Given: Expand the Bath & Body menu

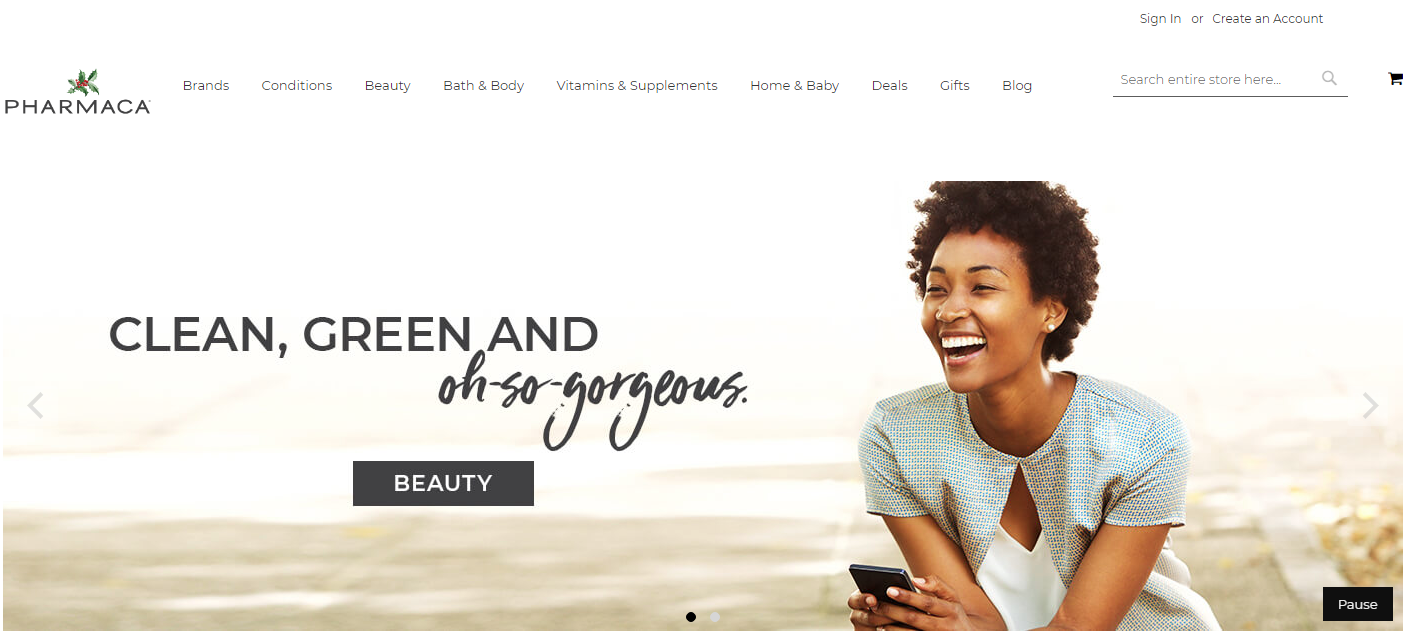Looking at the screenshot, I should 484,86.
